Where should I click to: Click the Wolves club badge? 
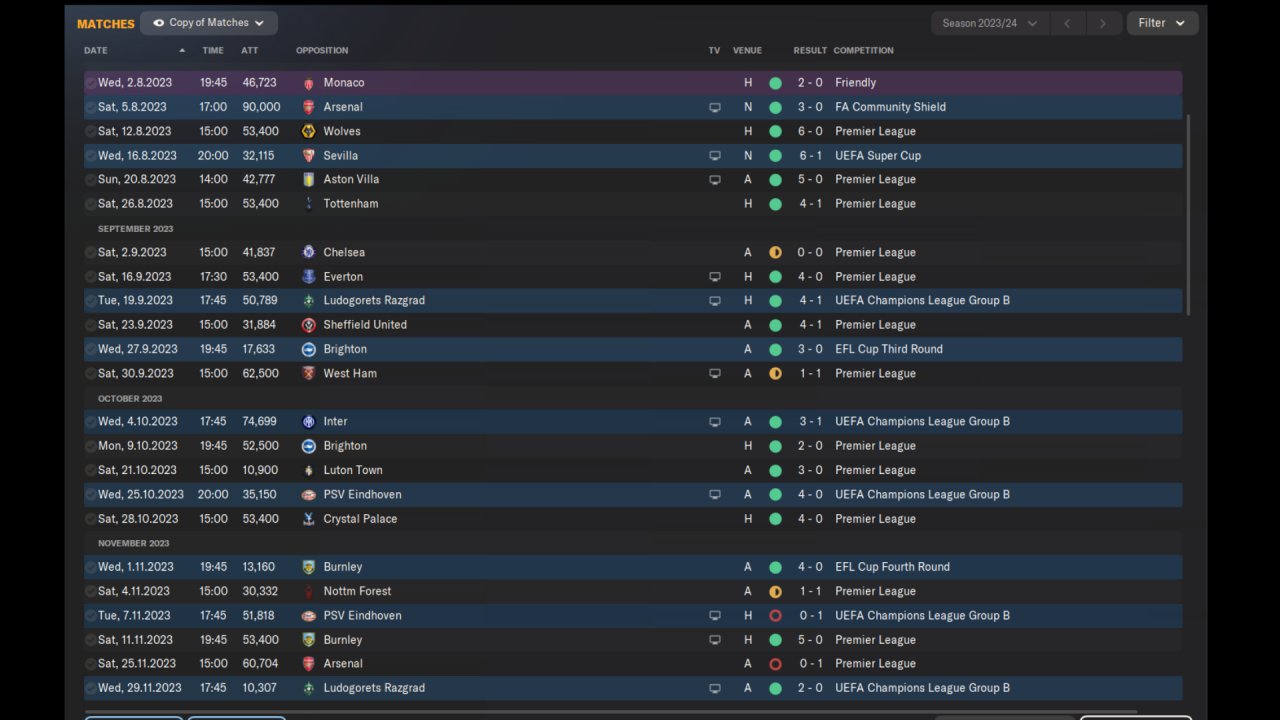pyautogui.click(x=308, y=131)
